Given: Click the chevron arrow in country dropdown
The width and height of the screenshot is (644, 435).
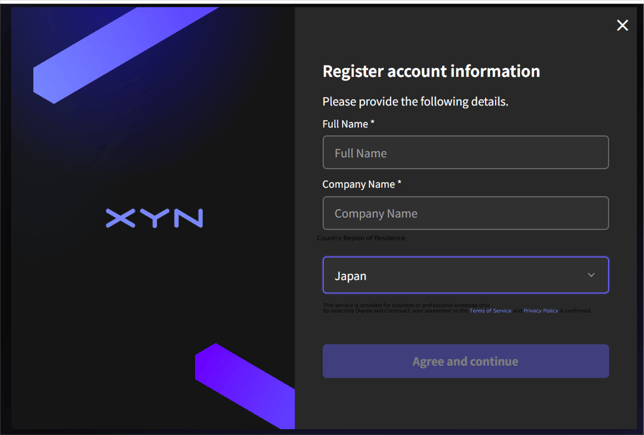Looking at the screenshot, I should pos(591,275).
